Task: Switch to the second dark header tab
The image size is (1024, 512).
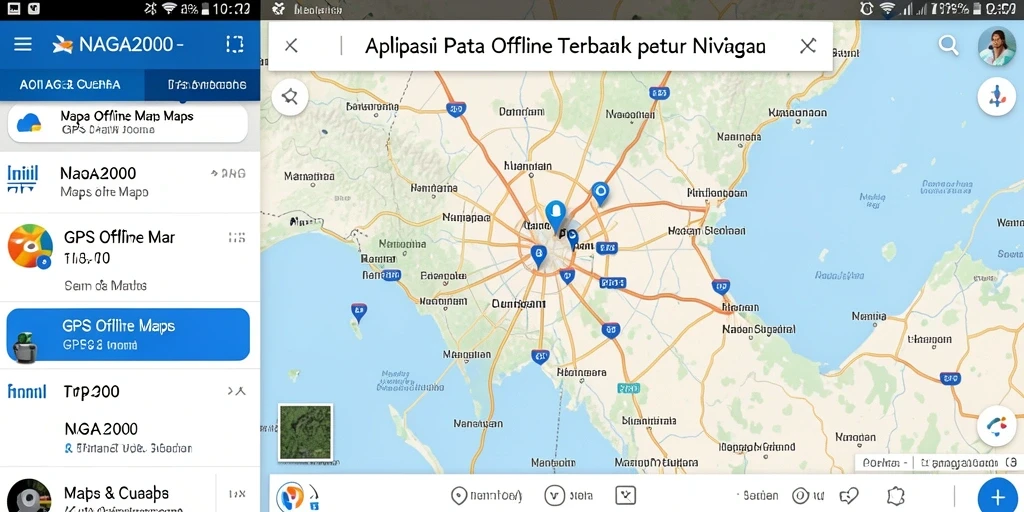Action: [x=202, y=85]
